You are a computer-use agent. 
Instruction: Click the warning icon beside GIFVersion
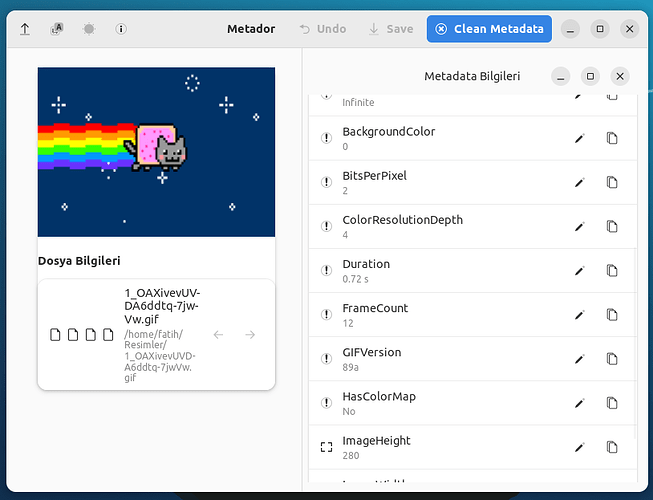[326, 359]
